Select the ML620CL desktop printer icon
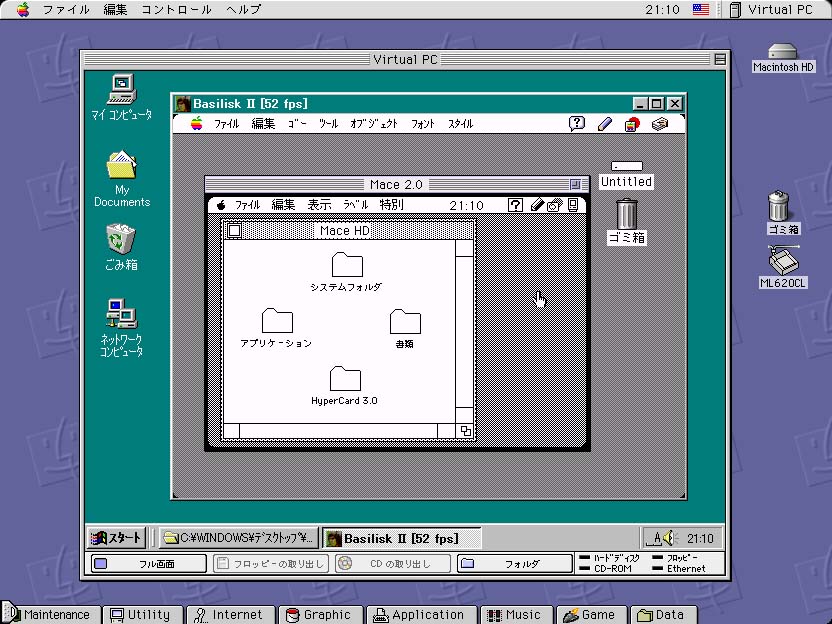Viewport: 832px width, 624px height. tap(783, 267)
